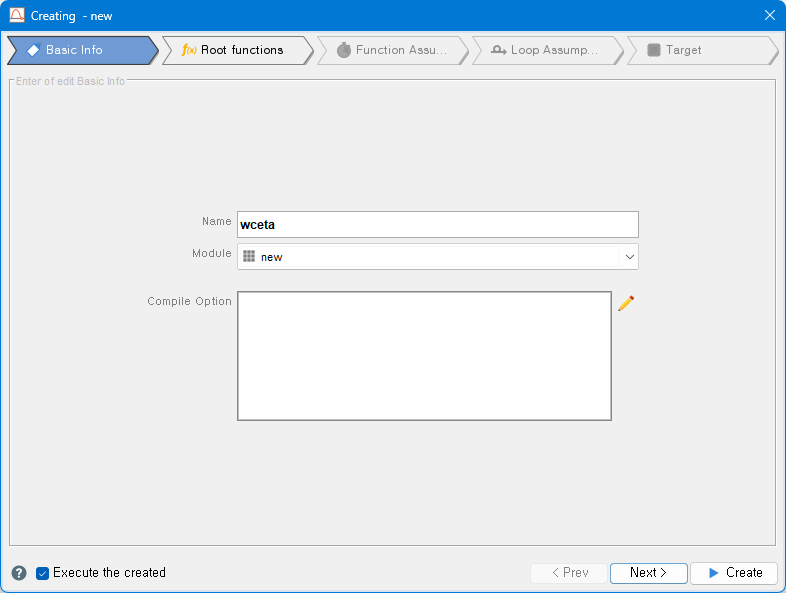The width and height of the screenshot is (786, 593).
Task: Switch to the Root functions step label
Action: click(242, 50)
